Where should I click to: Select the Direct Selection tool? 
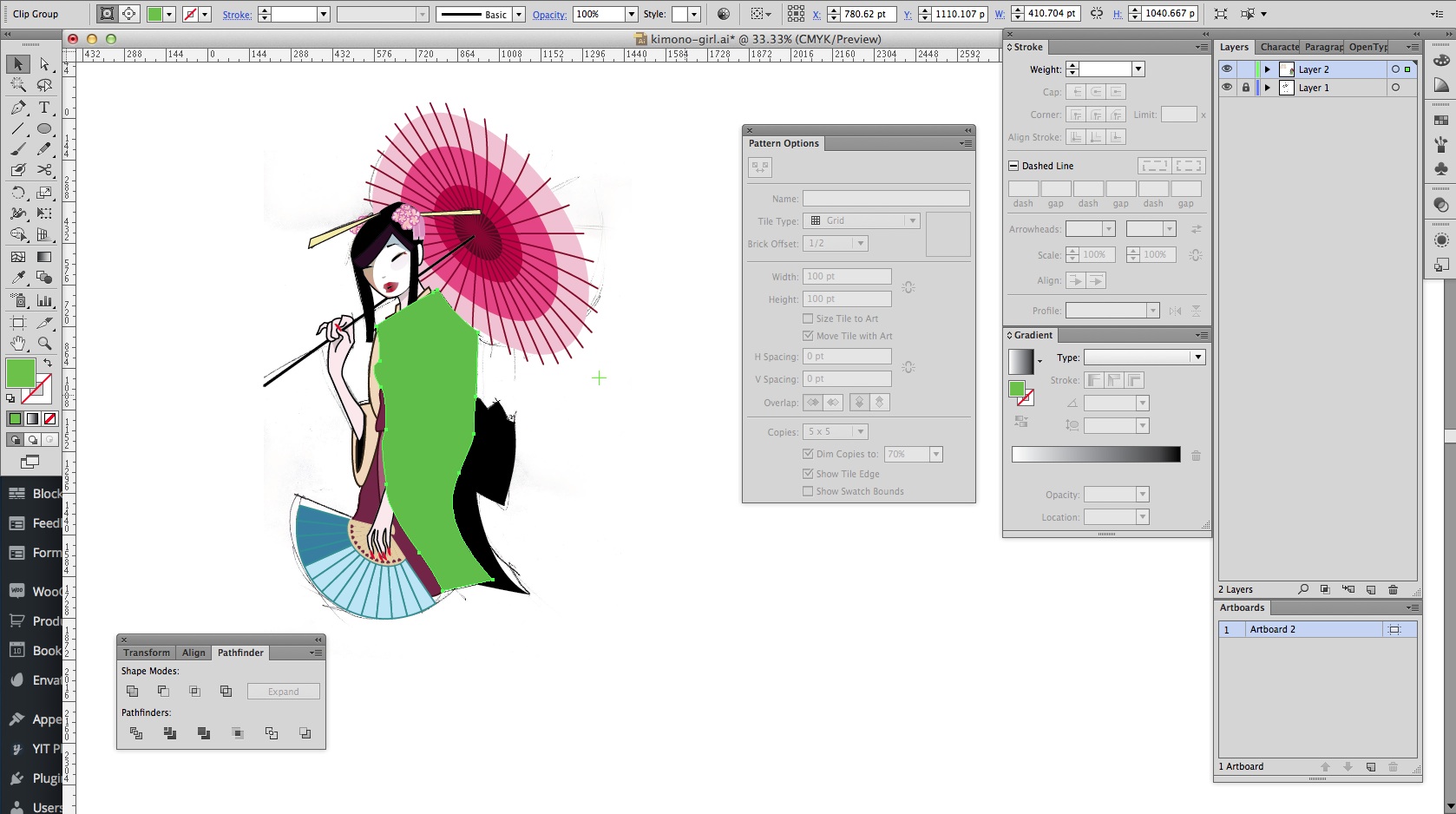point(44,64)
